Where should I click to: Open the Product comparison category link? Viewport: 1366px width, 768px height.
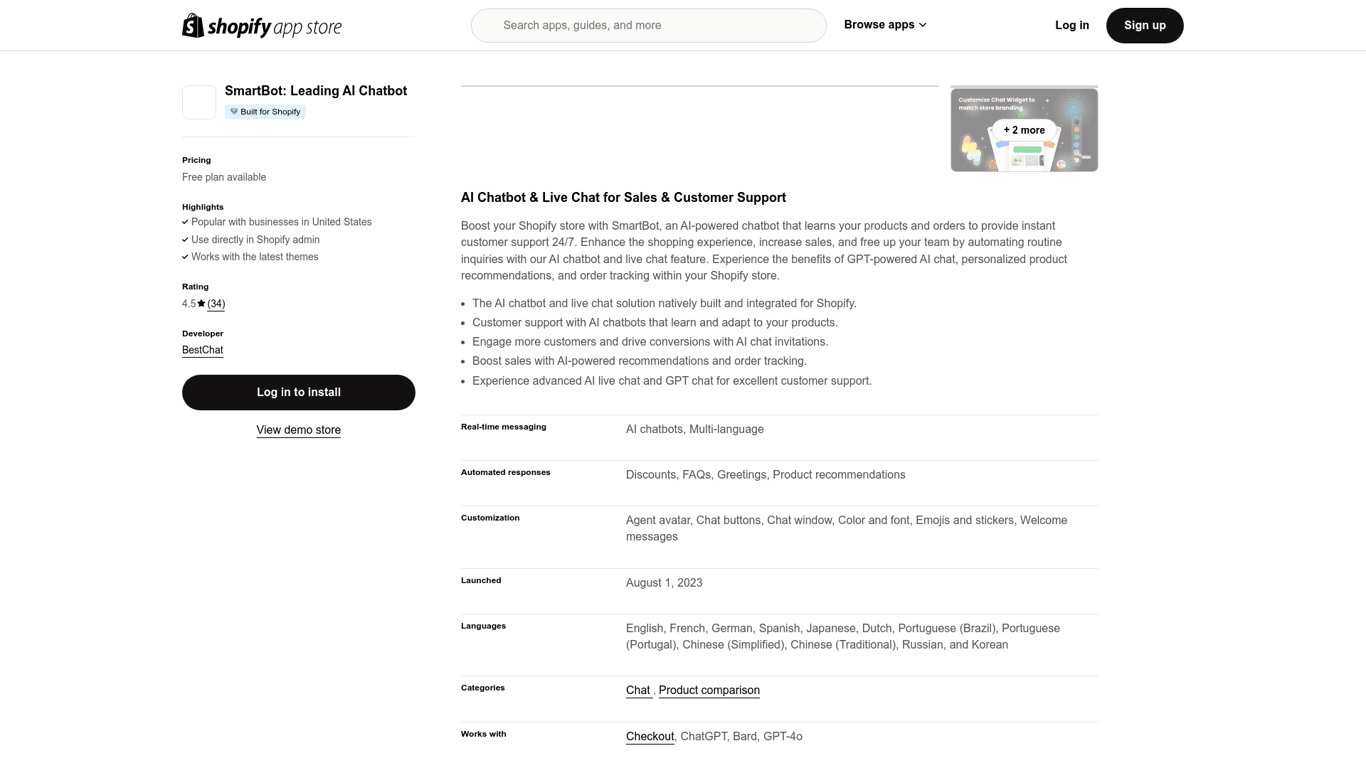click(709, 690)
